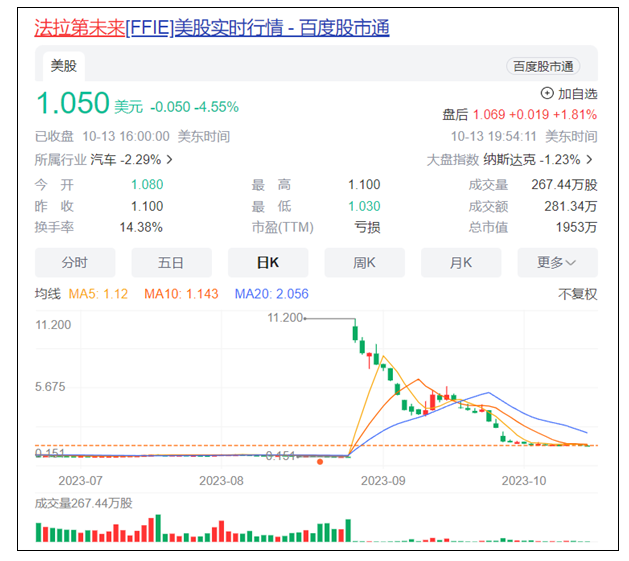629x561 pixels.
Task: Open the 更多 dropdown
Action: 558,263
